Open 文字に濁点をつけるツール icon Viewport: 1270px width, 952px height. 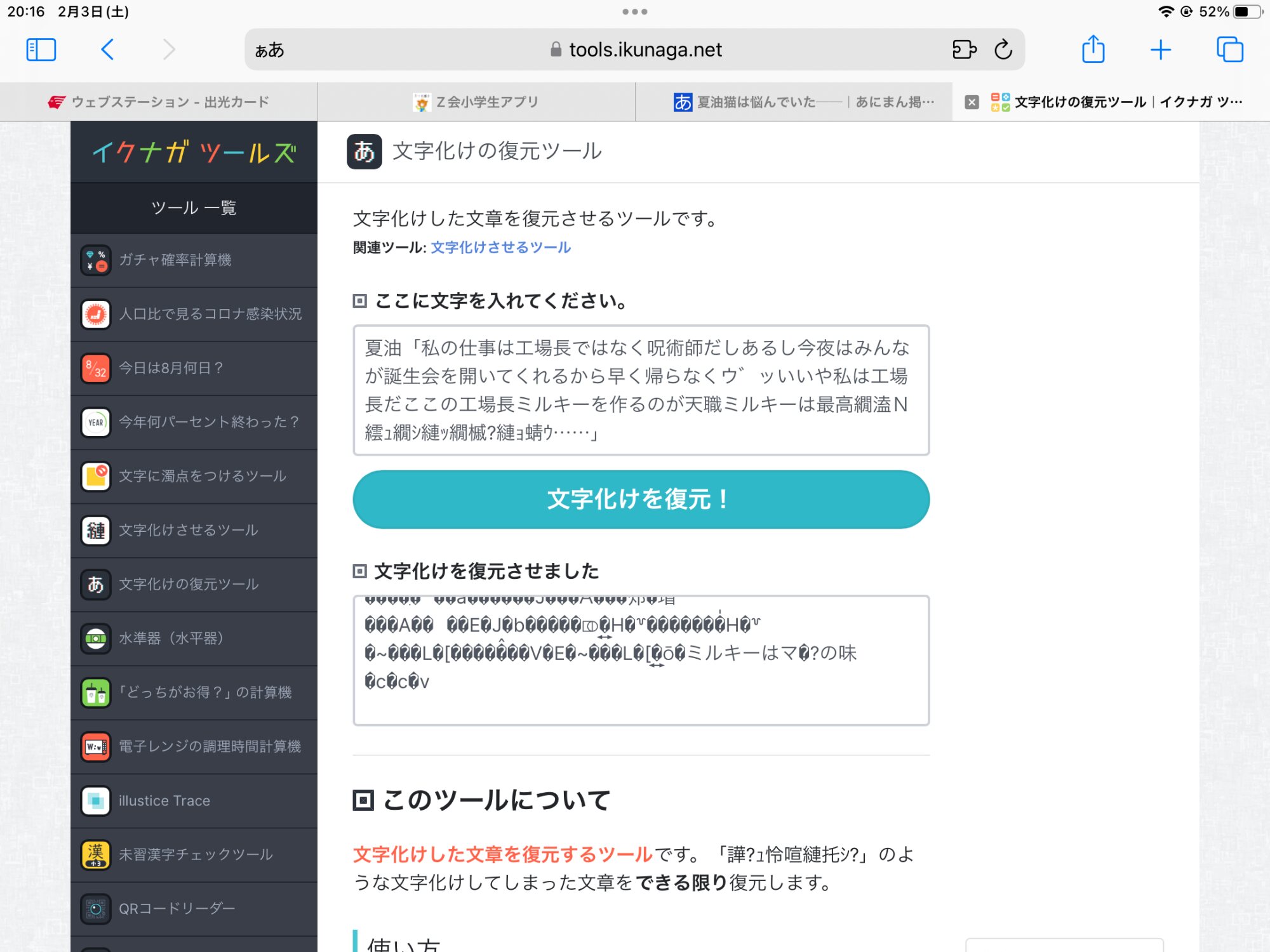tap(96, 476)
